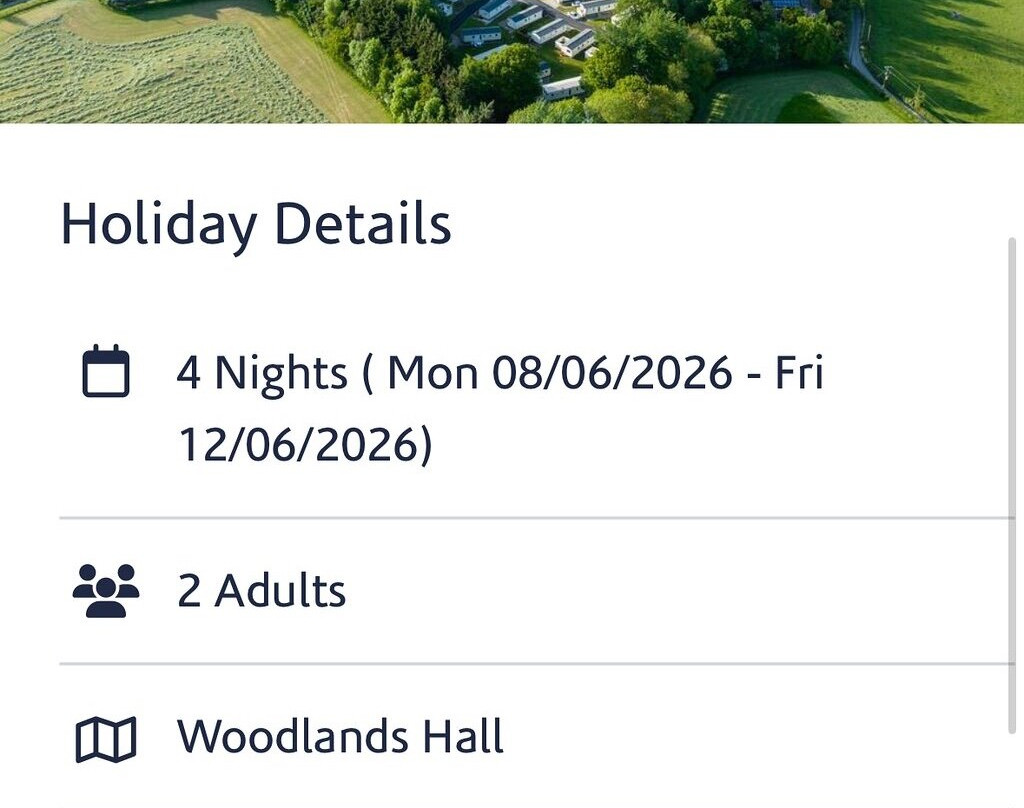Click the word Hall in the location
This screenshot has width=1024, height=808.
(463, 736)
